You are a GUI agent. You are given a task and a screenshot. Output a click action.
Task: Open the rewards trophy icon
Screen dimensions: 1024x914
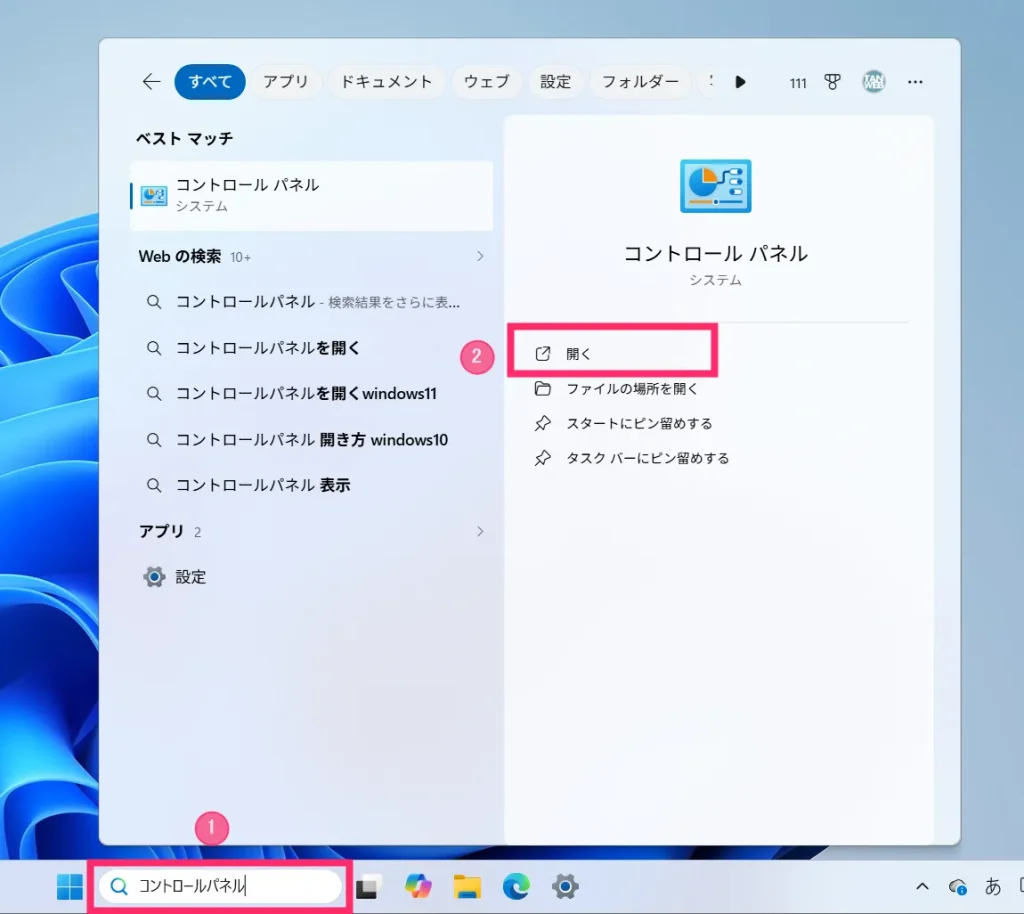[832, 82]
